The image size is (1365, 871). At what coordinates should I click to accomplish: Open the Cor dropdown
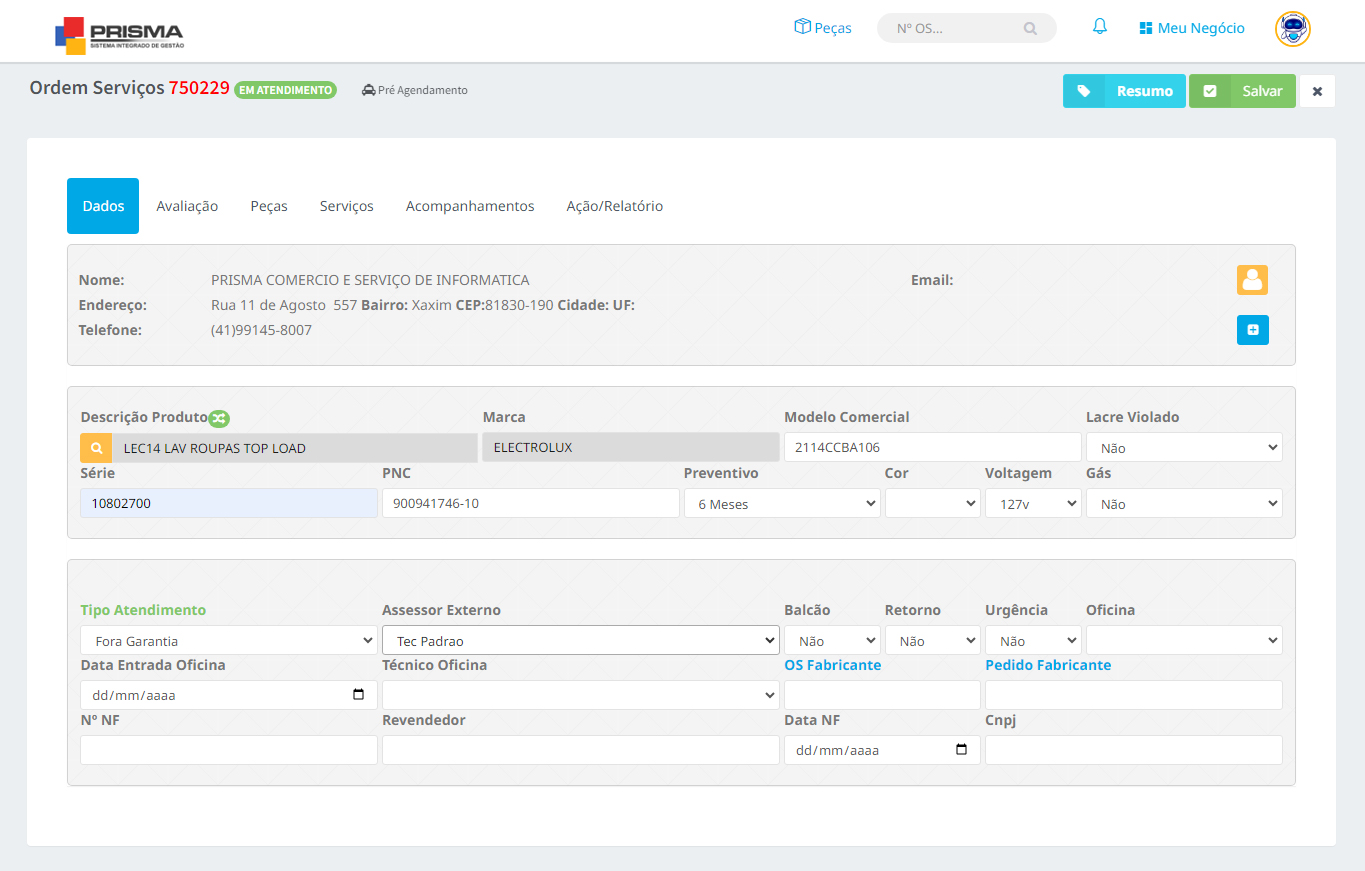pyautogui.click(x=932, y=504)
